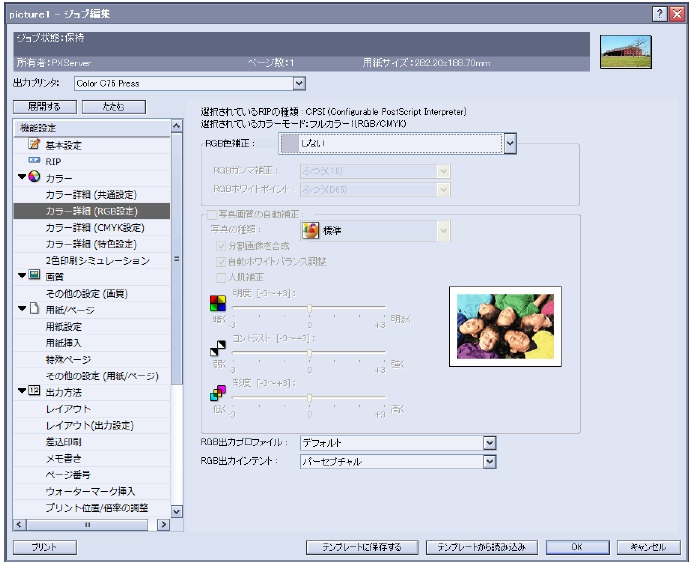Select カラー詳細 (CMYK設定) in the tree
The image size is (692, 565).
pos(90,227)
